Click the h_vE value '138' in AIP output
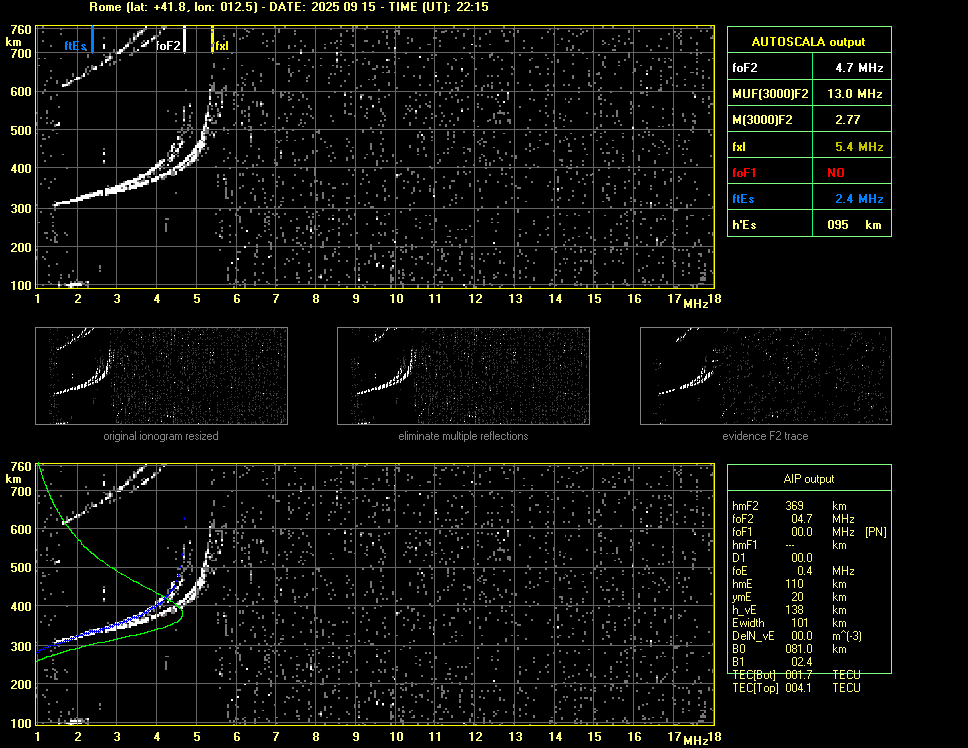 pyautogui.click(x=795, y=610)
